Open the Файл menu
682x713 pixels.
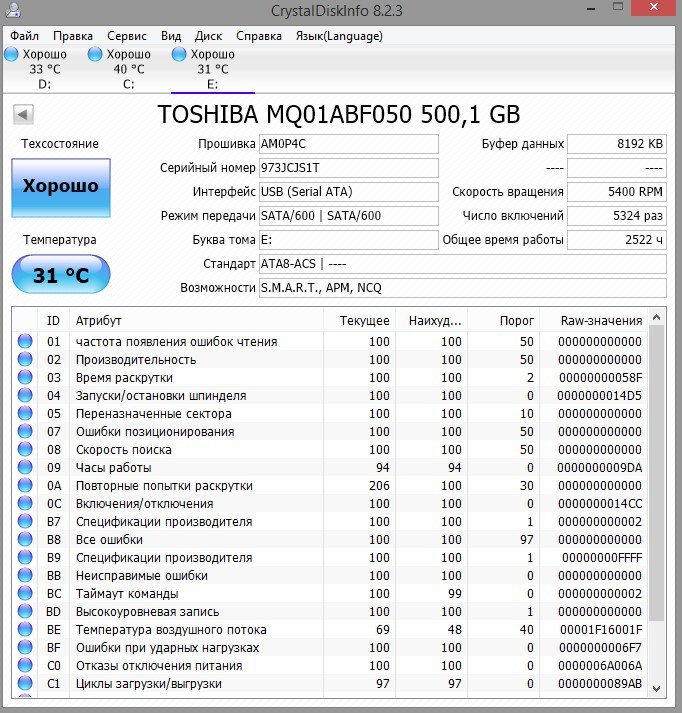[24, 36]
